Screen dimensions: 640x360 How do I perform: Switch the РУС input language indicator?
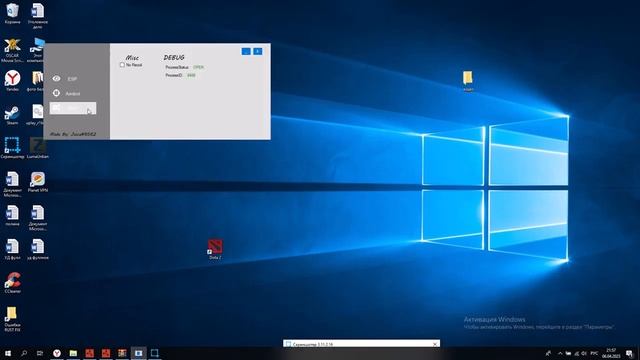pyautogui.click(x=594, y=353)
